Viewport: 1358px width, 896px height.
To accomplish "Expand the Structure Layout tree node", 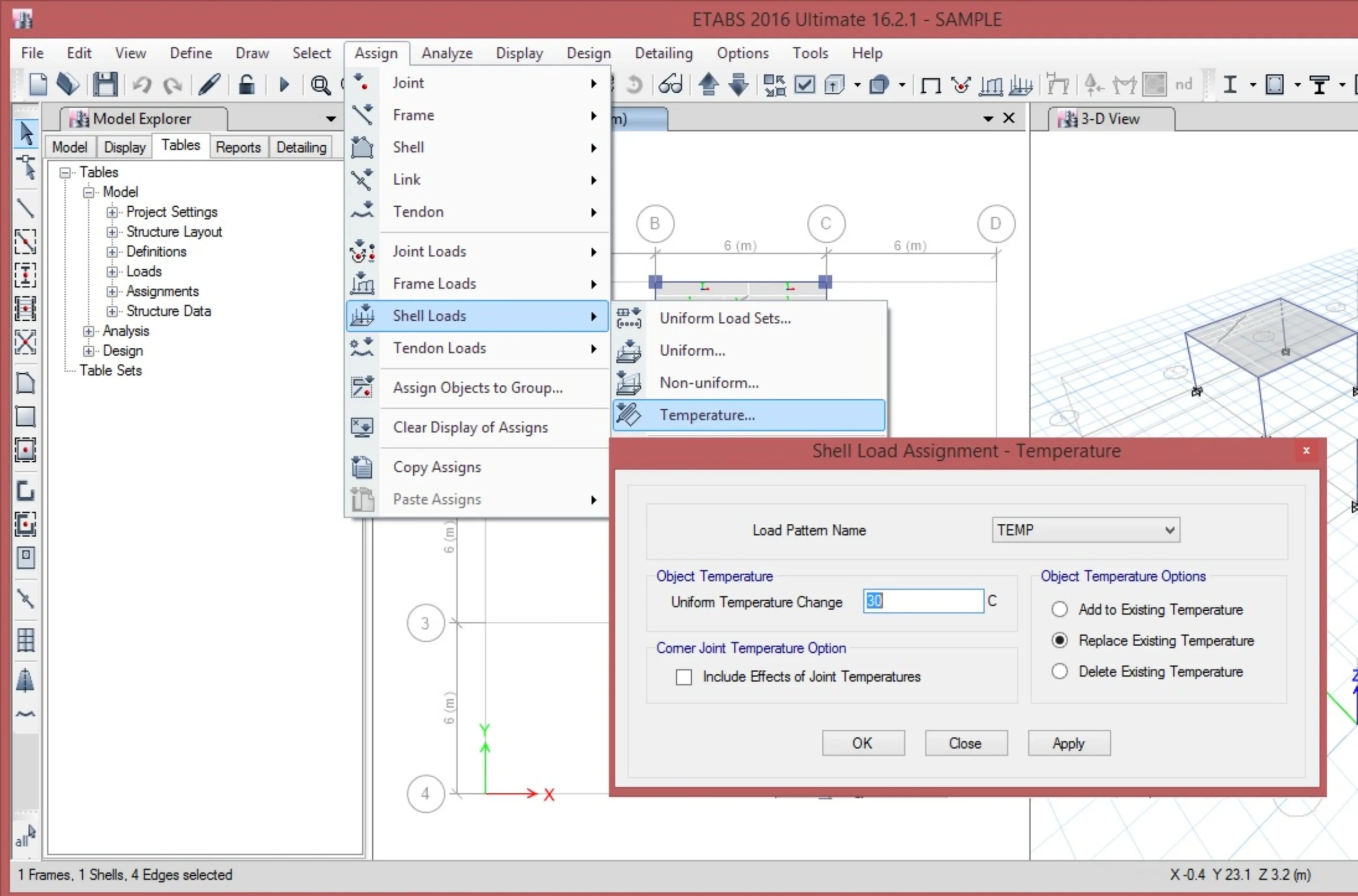I will [x=112, y=232].
